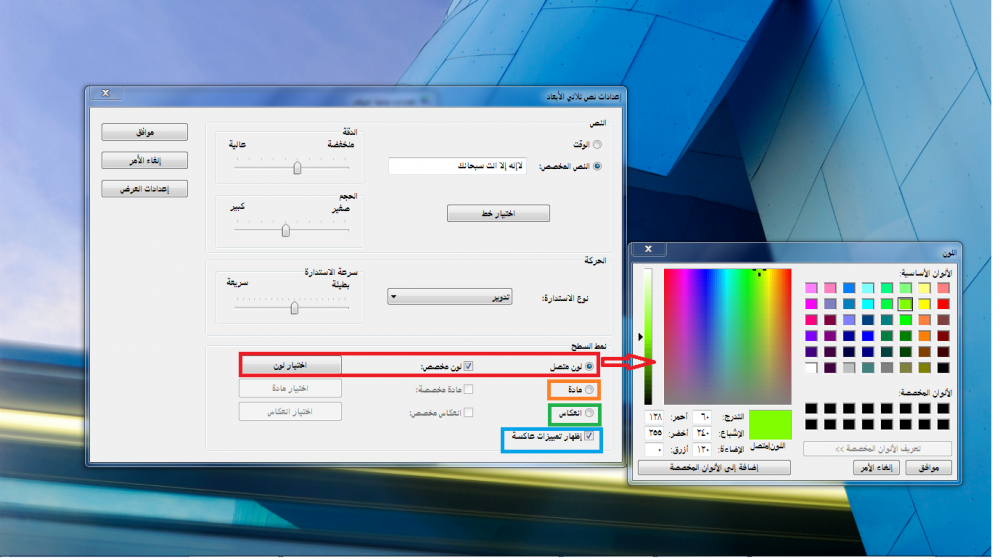This screenshot has height=560, width=1000.
Task: Pick the white swatch in basic colors
Action: pyautogui.click(x=811, y=367)
